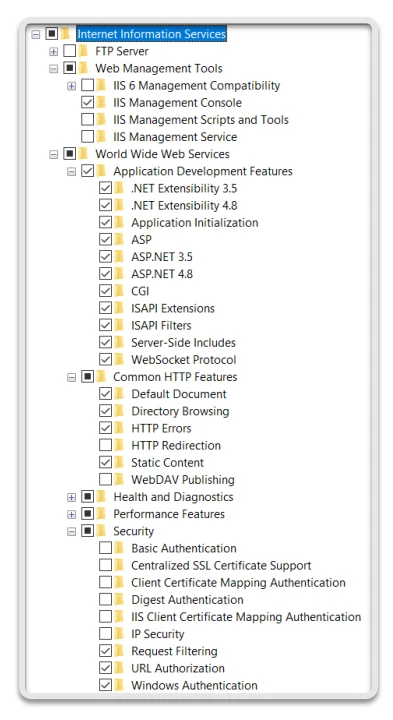Select IIS Client Certificate Mapping Authentication label
This screenshot has width=393, height=720.
point(246,617)
